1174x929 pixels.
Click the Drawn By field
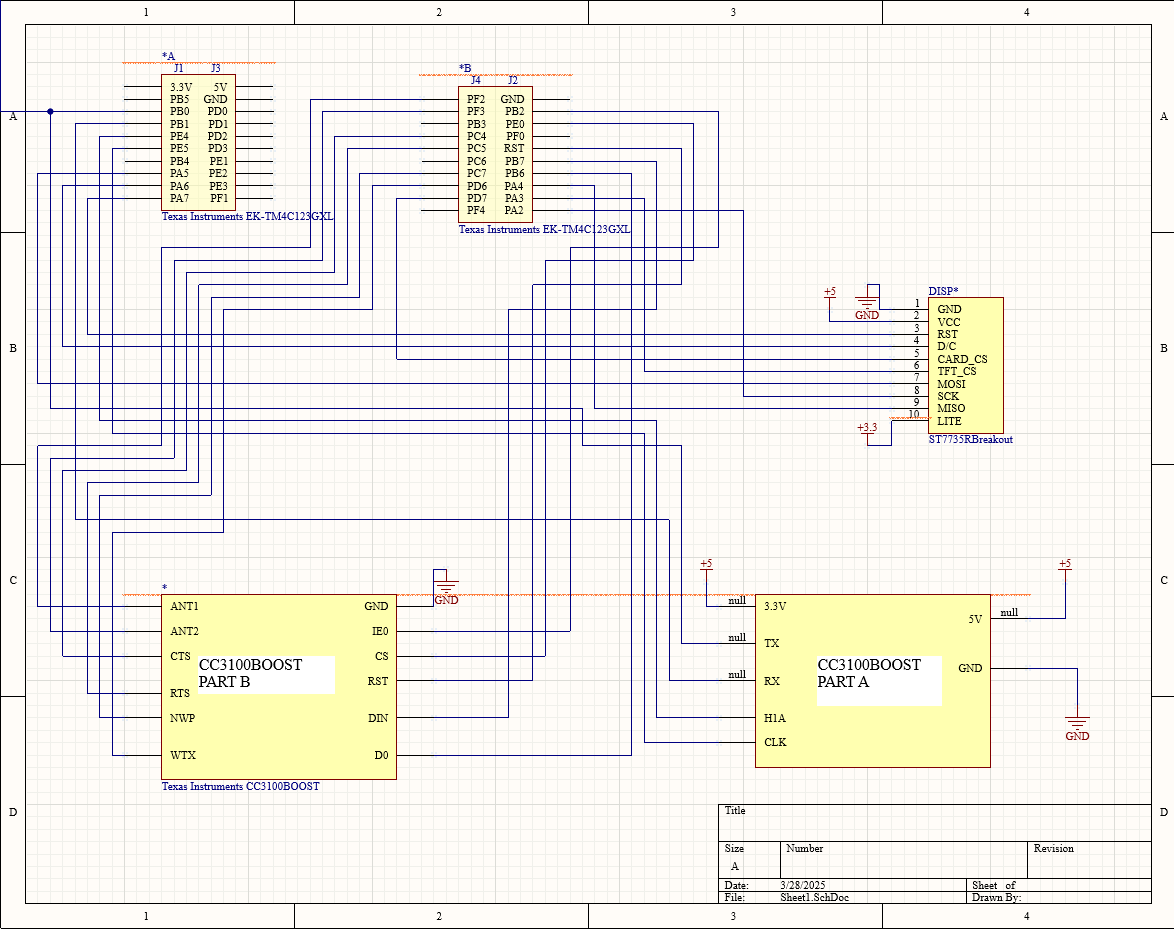(x=1059, y=897)
